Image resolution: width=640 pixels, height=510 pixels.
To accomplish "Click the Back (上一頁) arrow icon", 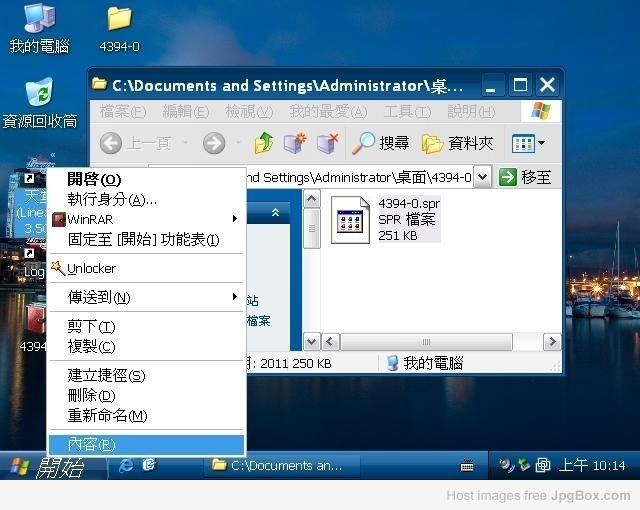I will (x=112, y=144).
